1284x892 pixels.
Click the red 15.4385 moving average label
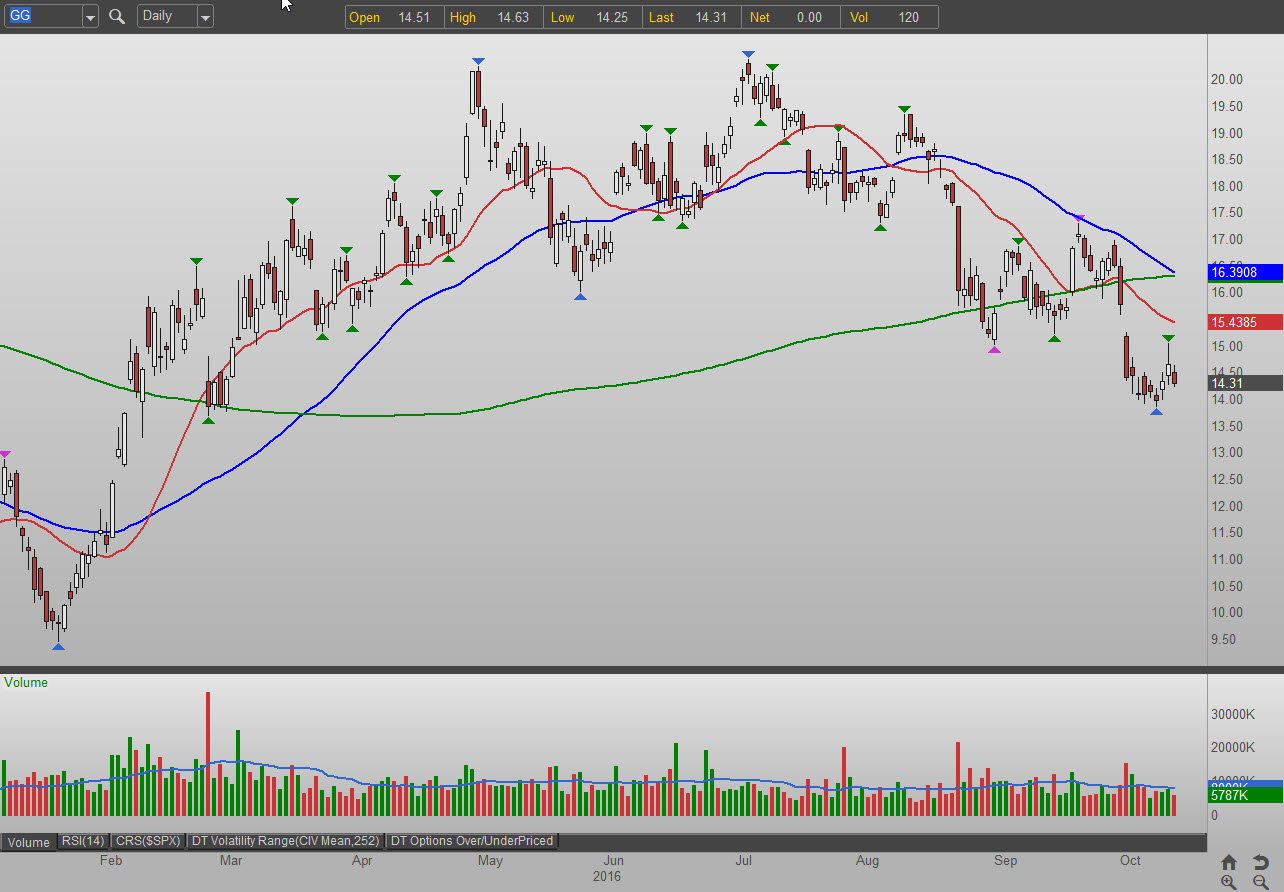tap(1245, 322)
